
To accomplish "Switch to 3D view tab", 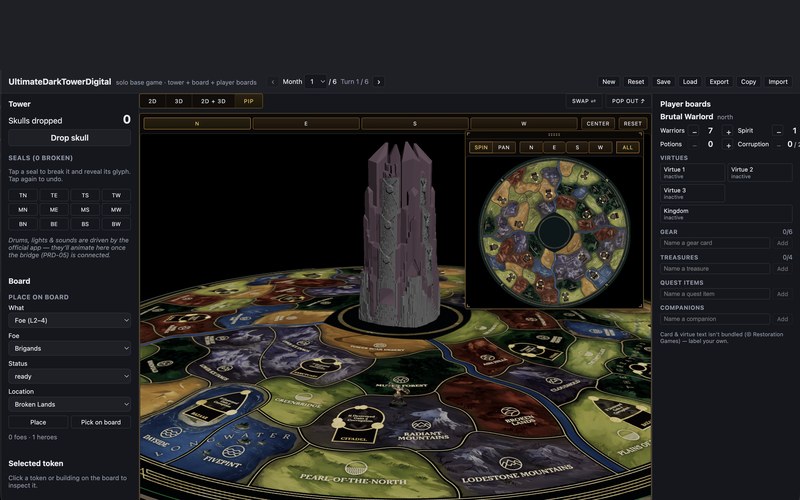I will click(179, 101).
